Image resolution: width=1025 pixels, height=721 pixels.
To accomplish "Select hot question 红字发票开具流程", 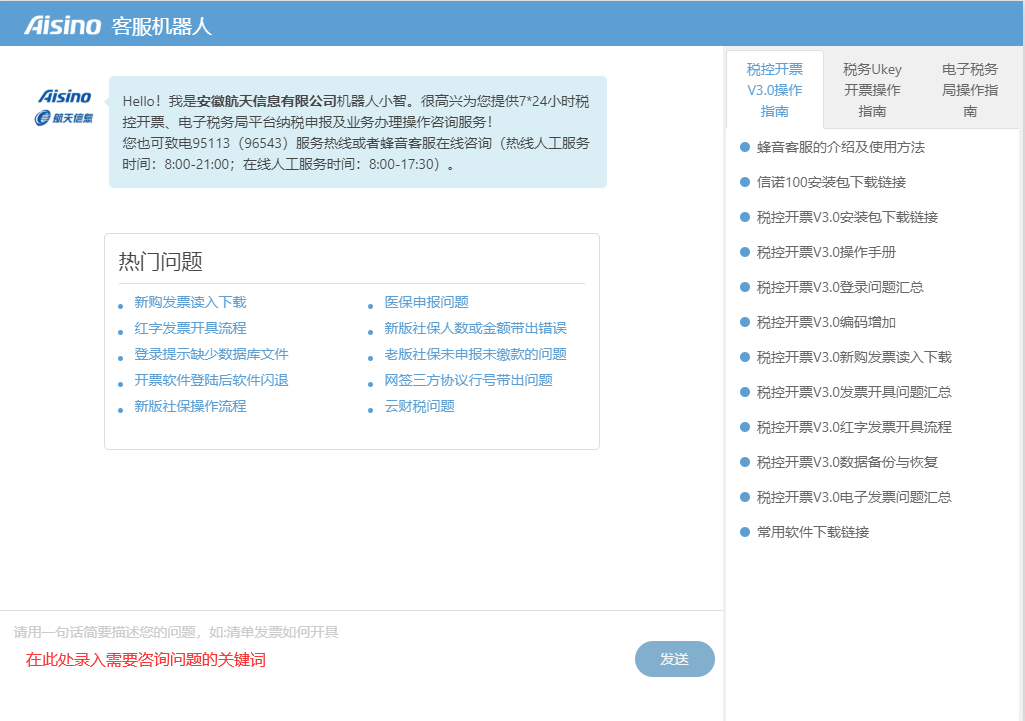I will (x=190, y=328).
